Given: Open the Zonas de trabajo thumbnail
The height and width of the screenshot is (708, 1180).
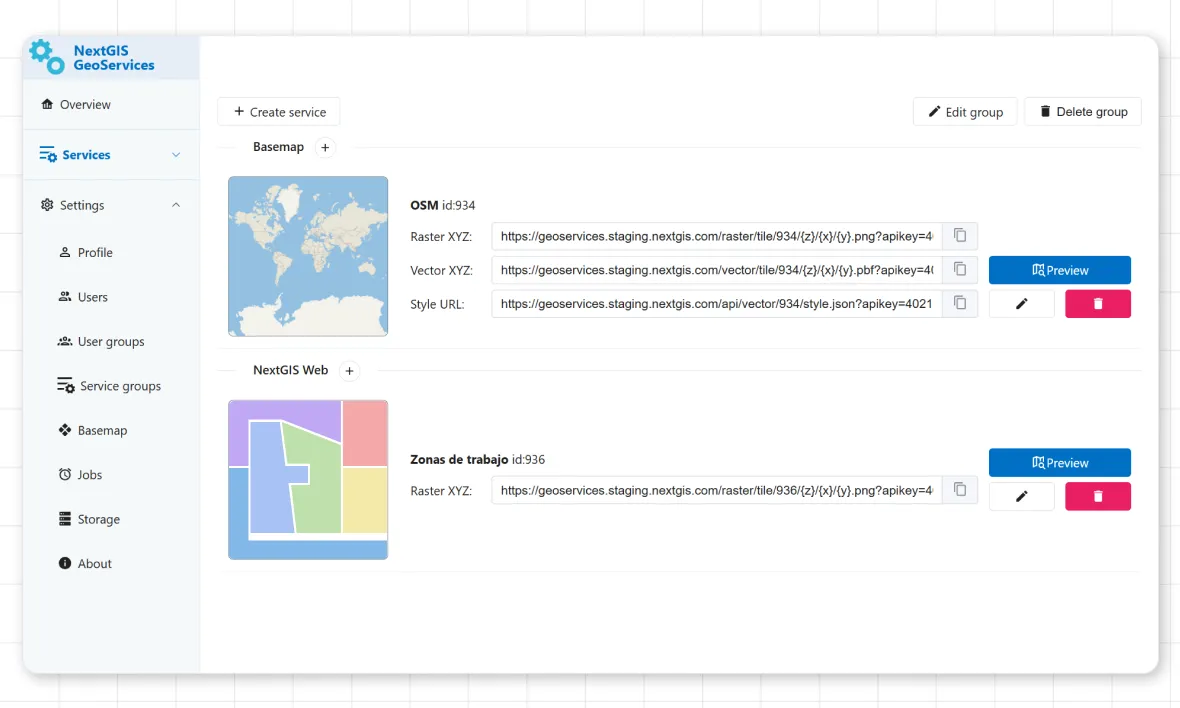Looking at the screenshot, I should (308, 480).
